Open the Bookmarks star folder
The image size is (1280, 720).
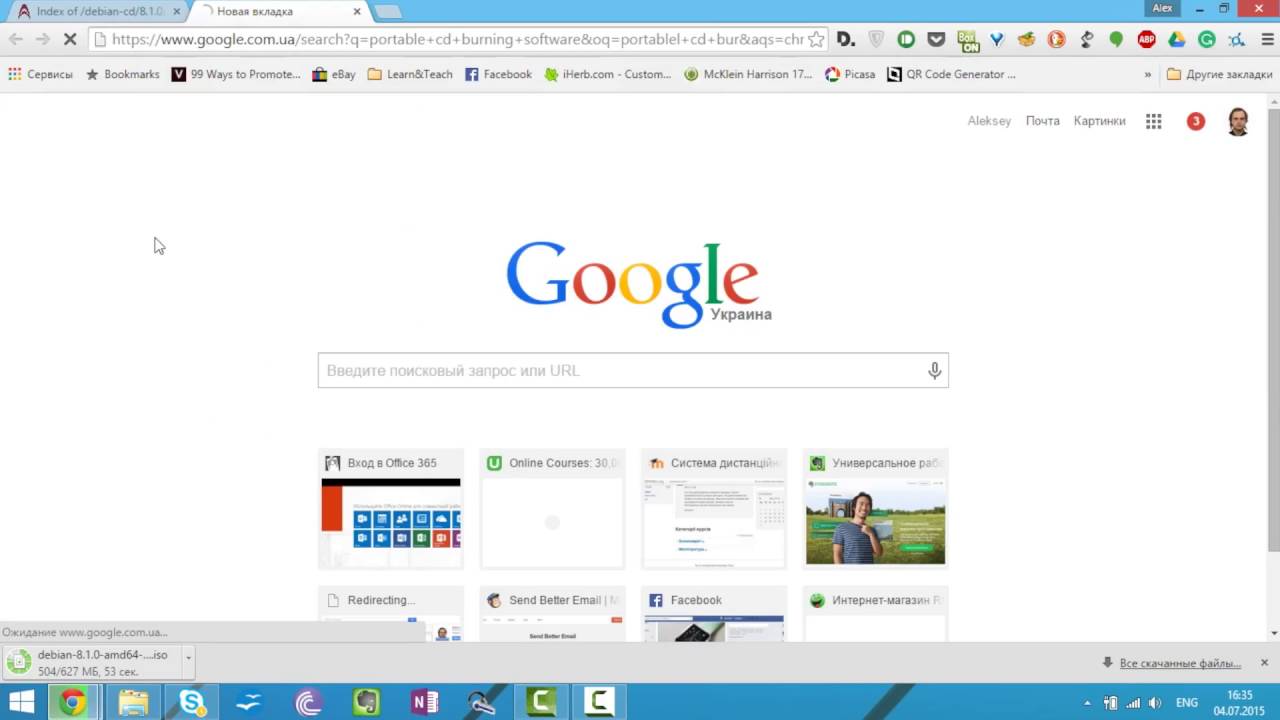coord(122,74)
